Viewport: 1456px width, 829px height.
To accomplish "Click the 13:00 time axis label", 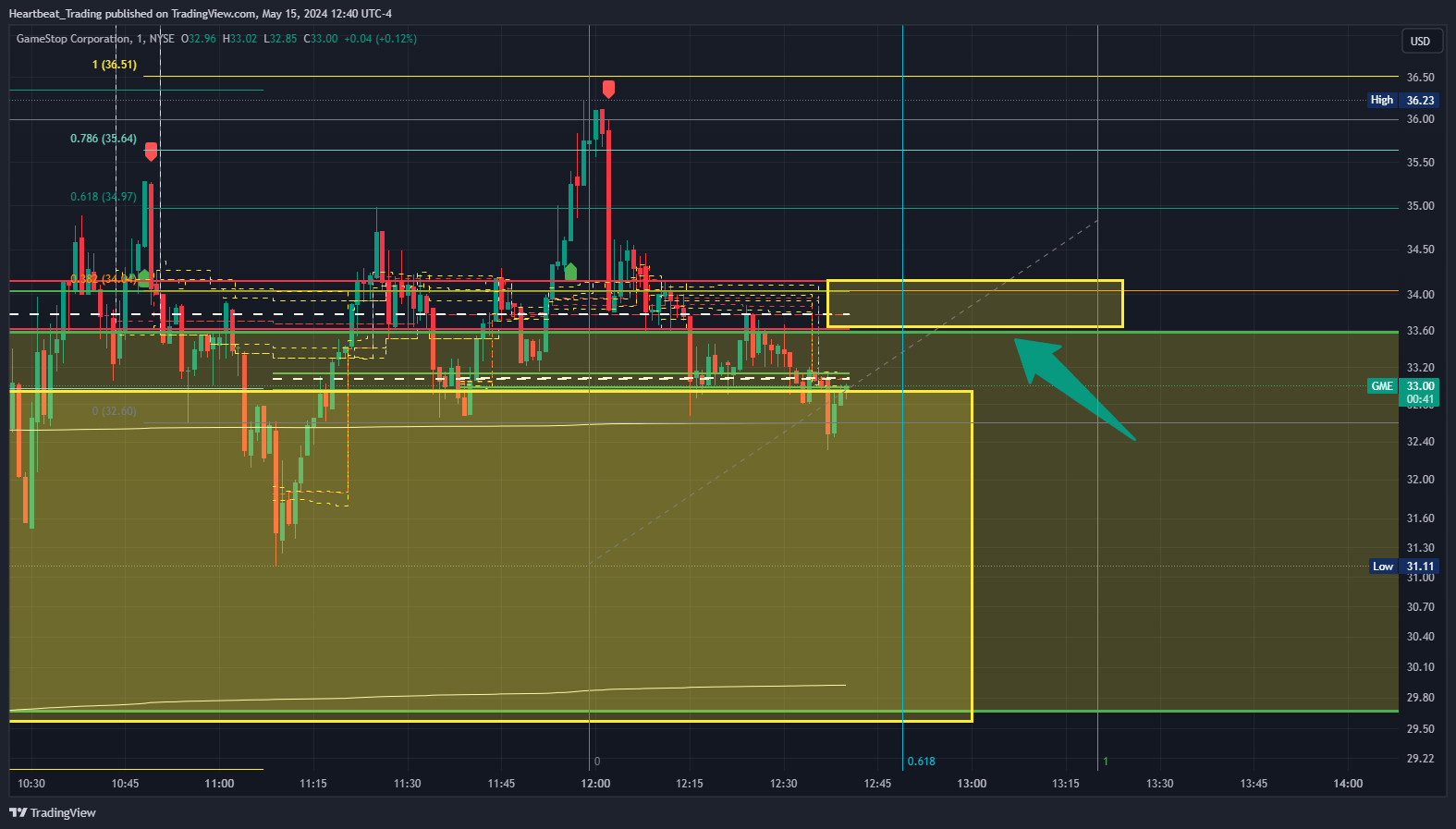I will click(x=972, y=784).
